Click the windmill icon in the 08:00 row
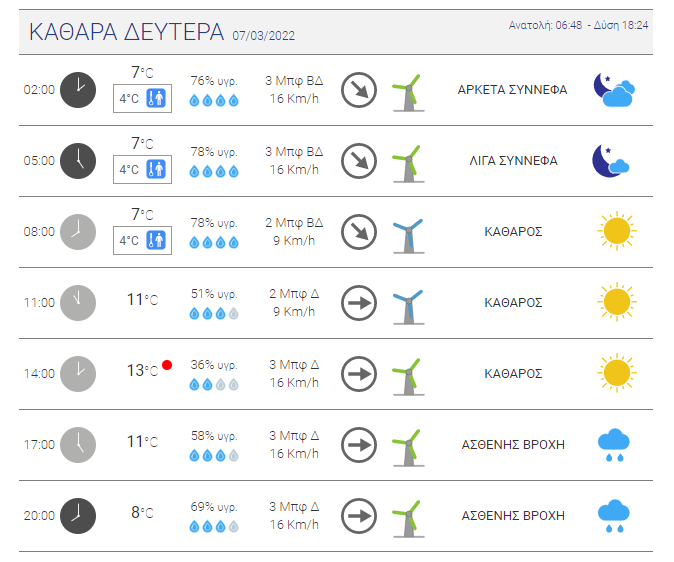674x562 pixels. [406, 232]
